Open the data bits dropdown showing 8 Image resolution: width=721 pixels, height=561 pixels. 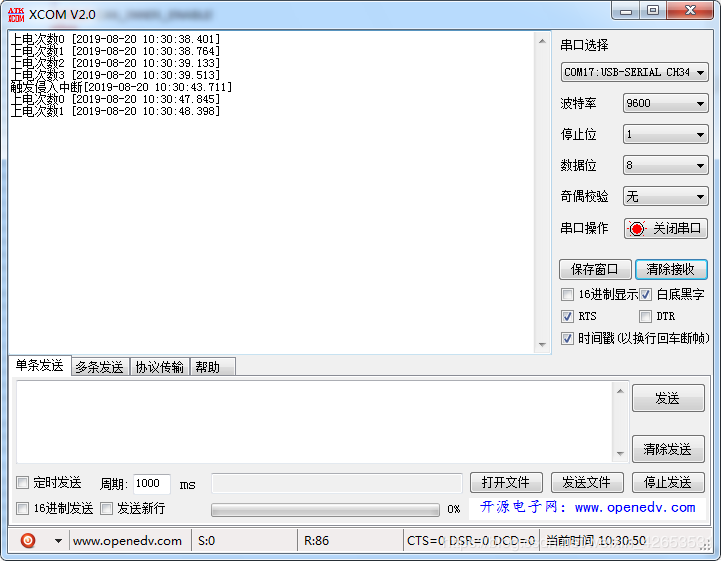point(665,165)
